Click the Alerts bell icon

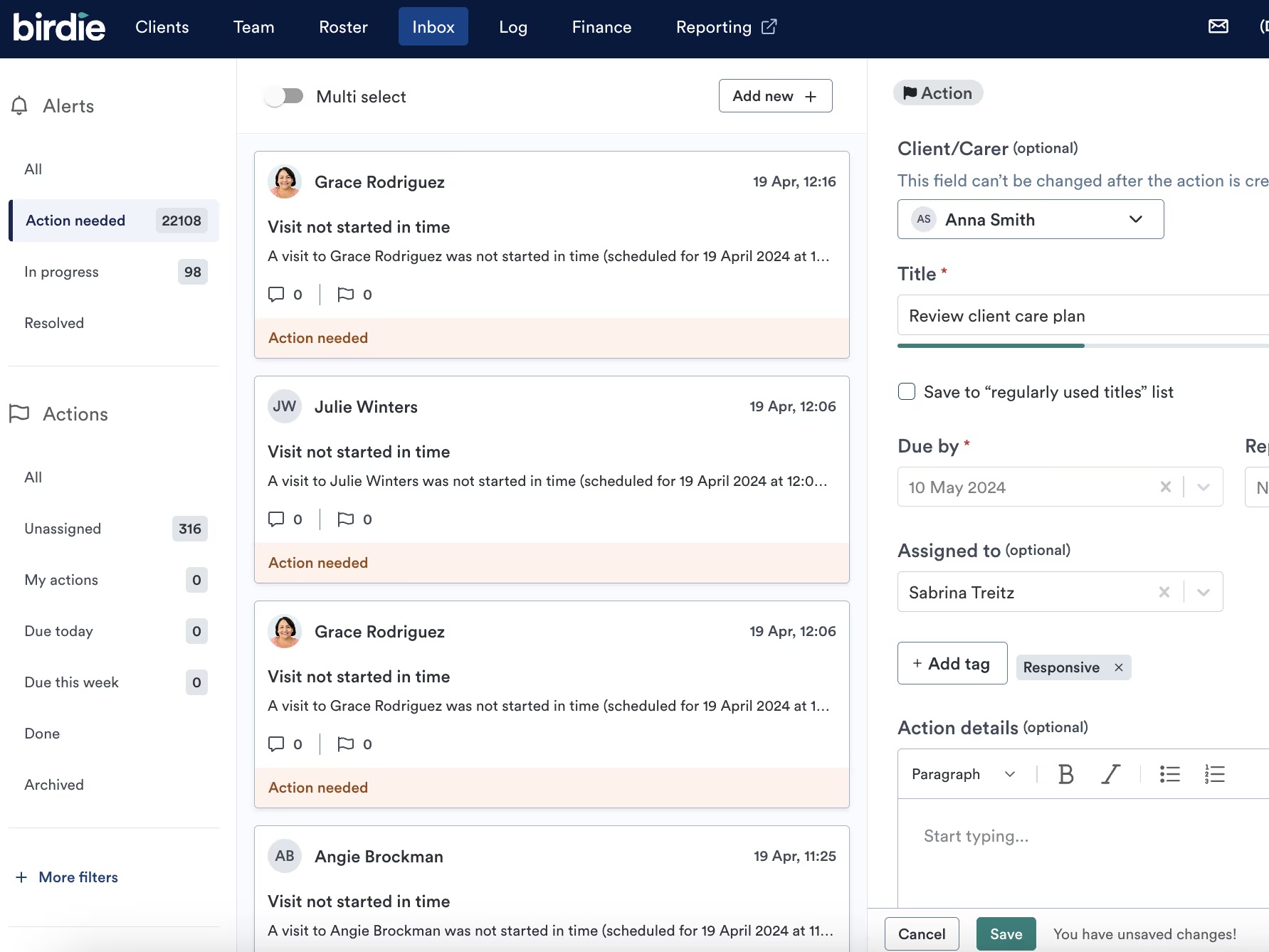tap(19, 105)
